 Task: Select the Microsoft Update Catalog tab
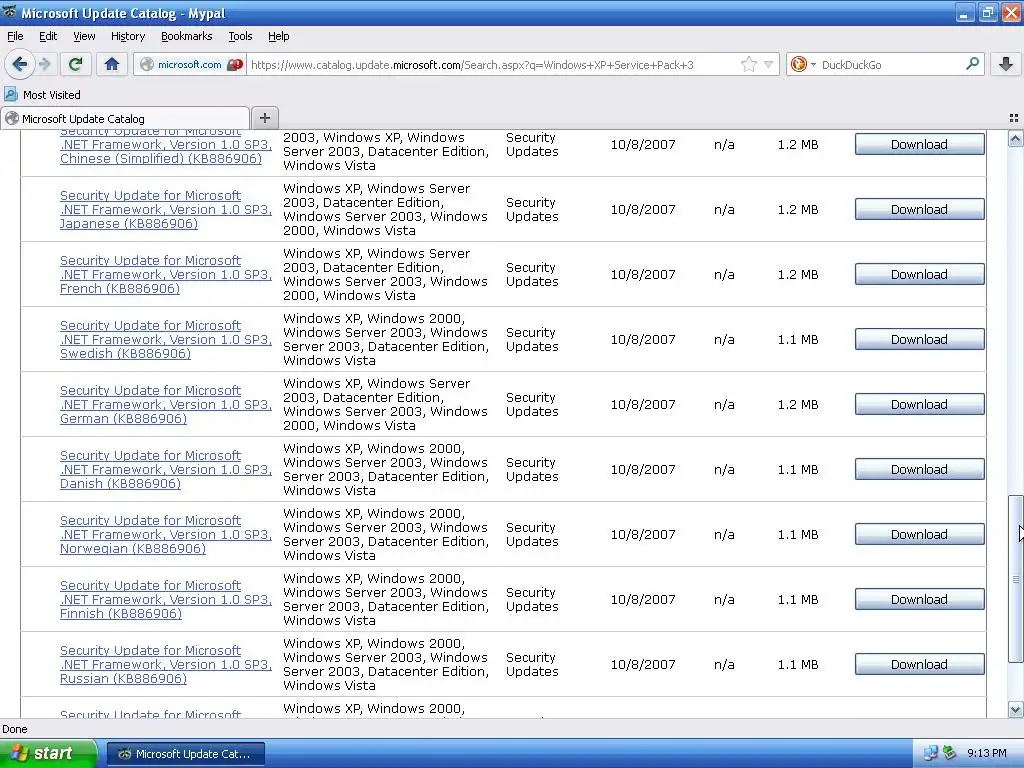pyautogui.click(x=125, y=118)
